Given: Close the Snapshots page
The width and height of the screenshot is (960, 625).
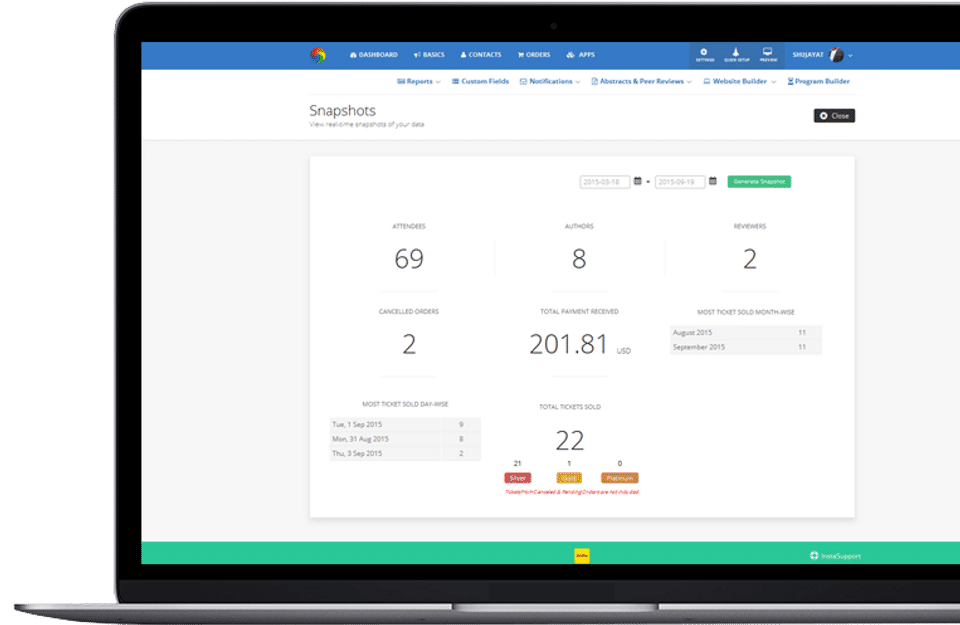Looking at the screenshot, I should coord(834,116).
